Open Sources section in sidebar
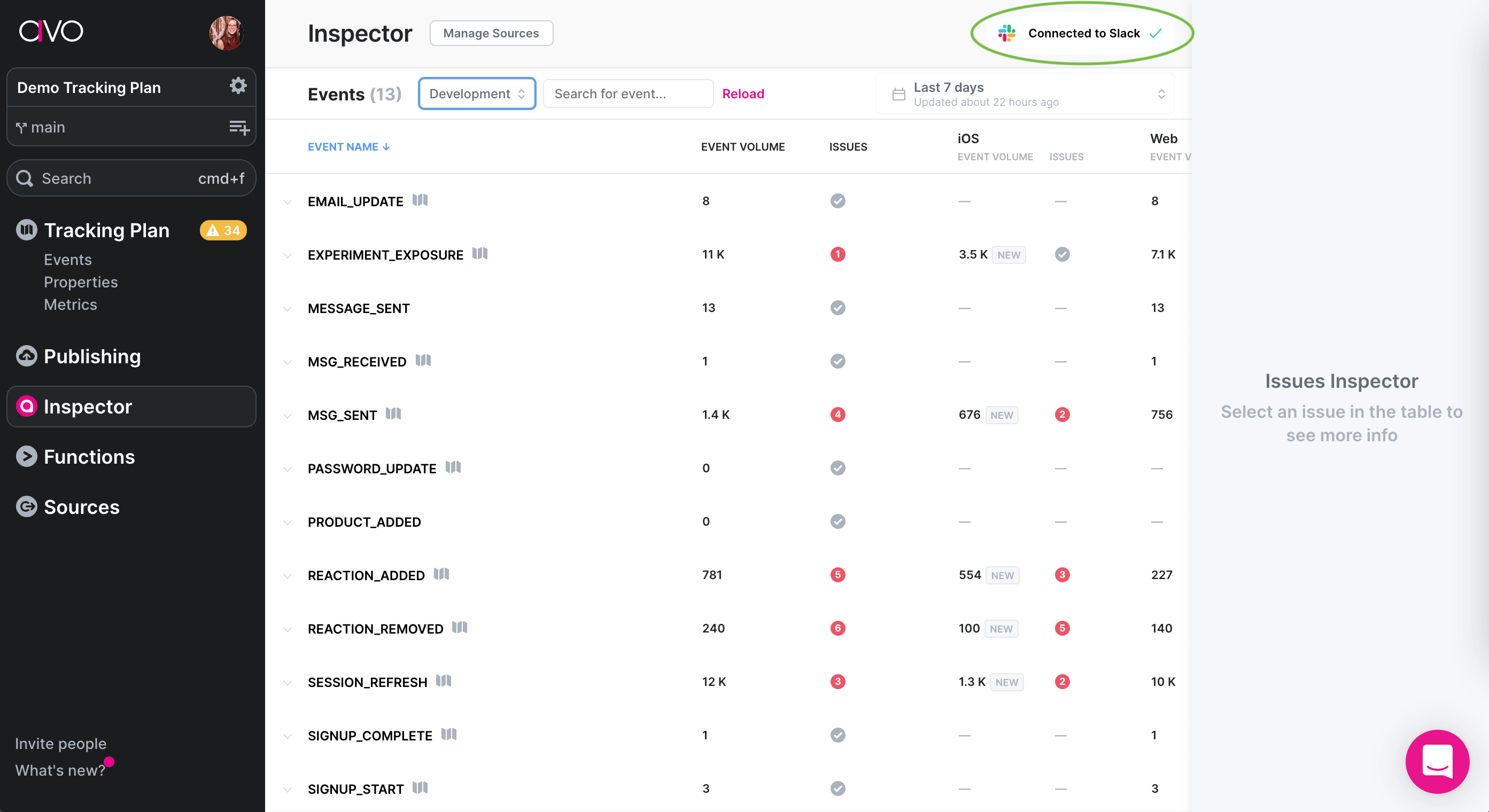Image resolution: width=1489 pixels, height=812 pixels. tap(81, 507)
